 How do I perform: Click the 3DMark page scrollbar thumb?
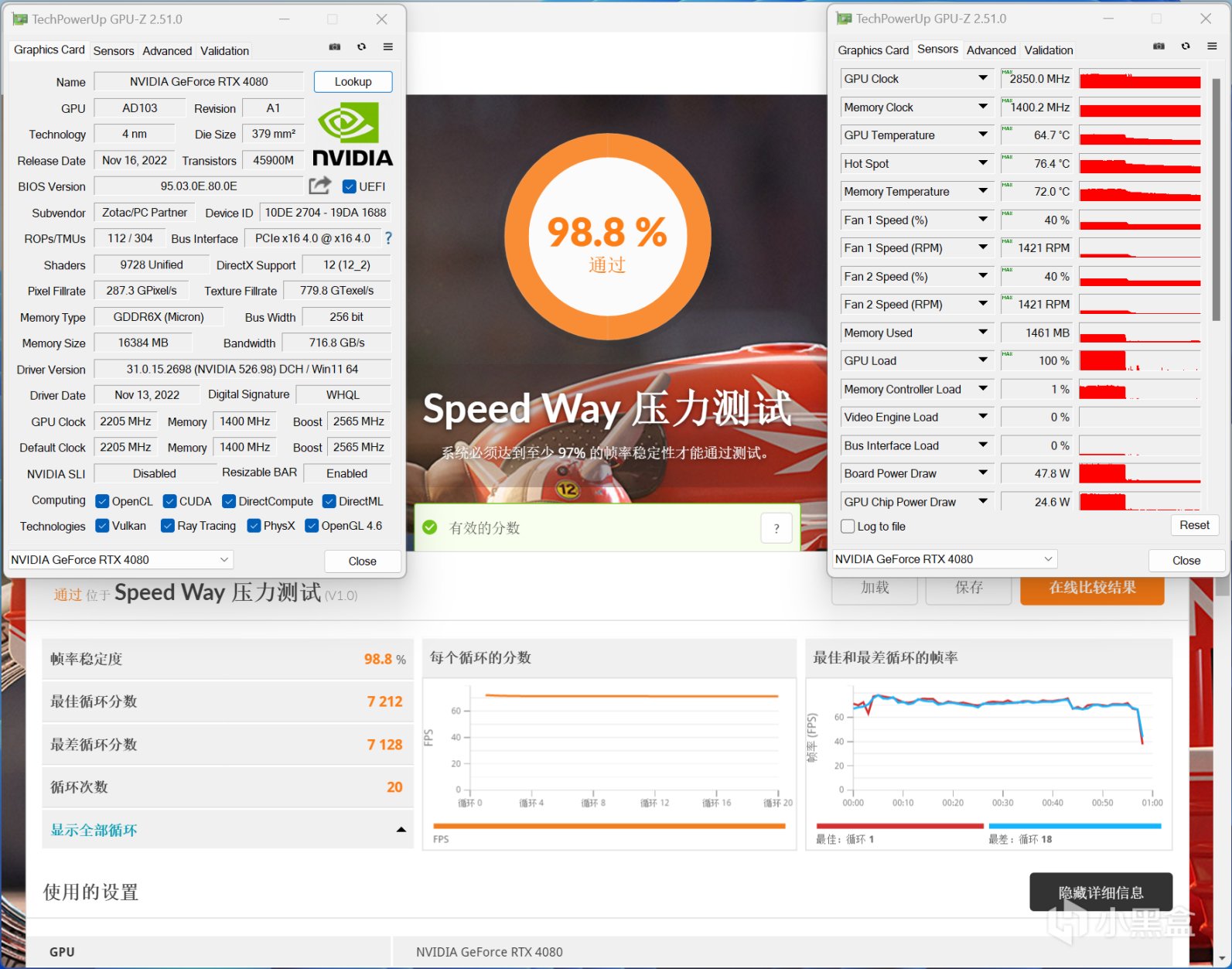[1223, 588]
